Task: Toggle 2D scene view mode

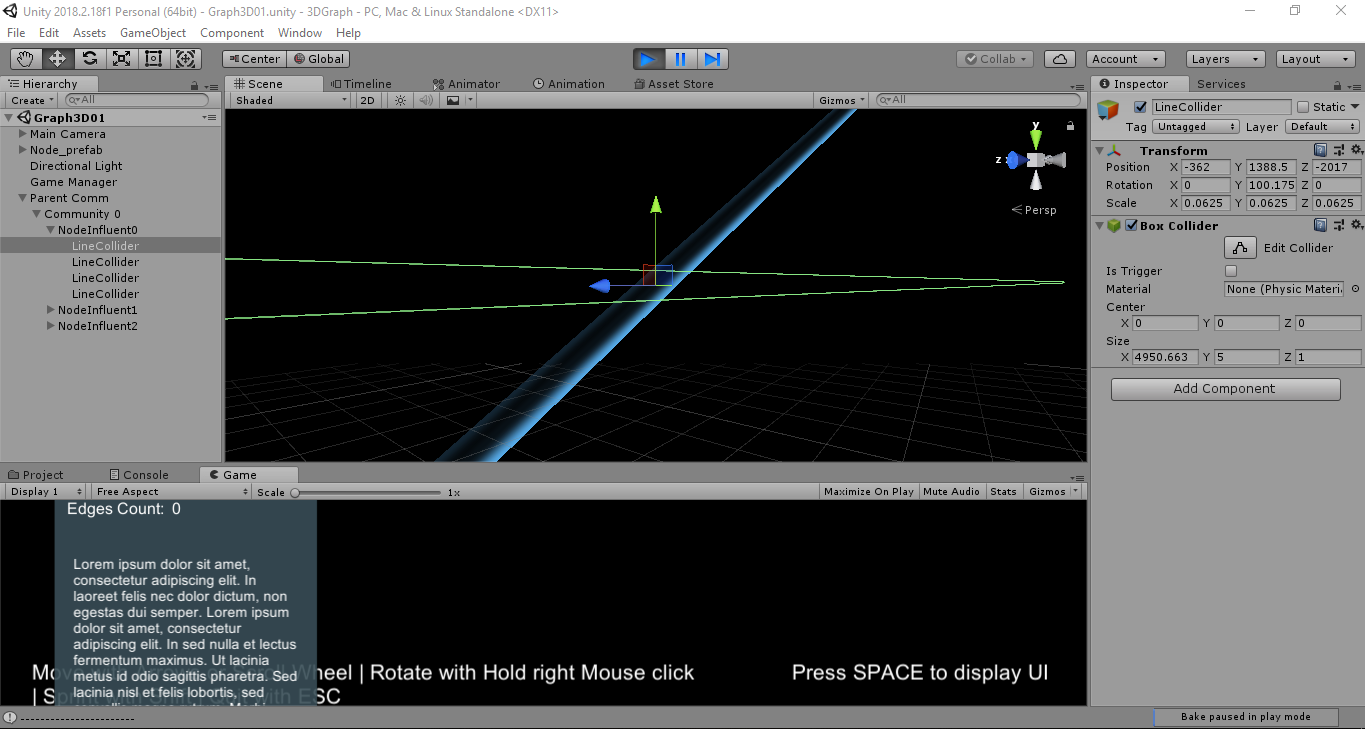Action: click(x=367, y=100)
